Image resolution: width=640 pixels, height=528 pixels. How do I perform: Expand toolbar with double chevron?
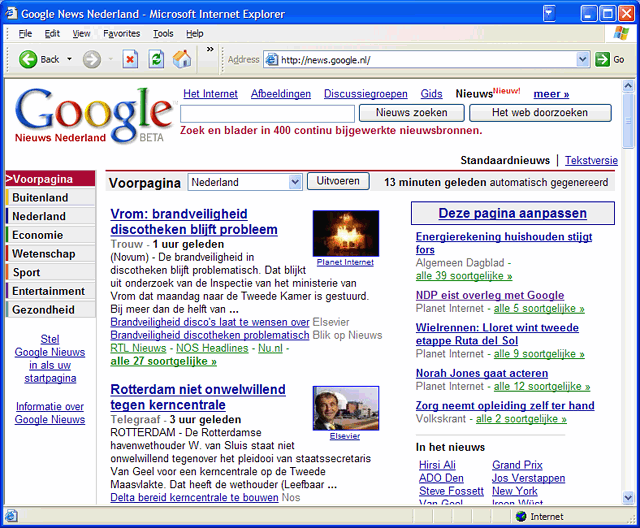click(210, 49)
